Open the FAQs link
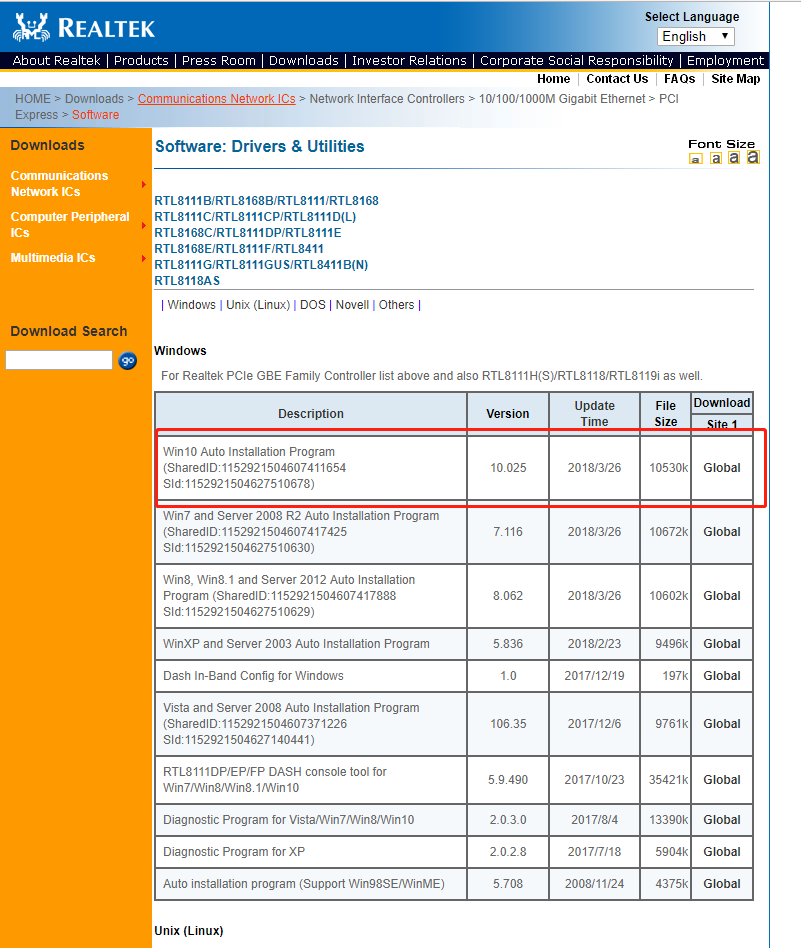Viewport: 801px width, 948px height. click(679, 79)
